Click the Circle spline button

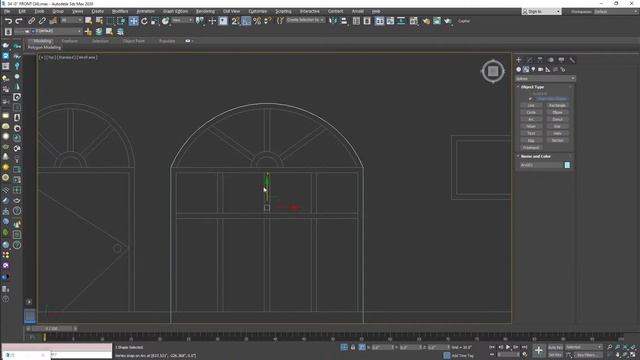(531, 112)
